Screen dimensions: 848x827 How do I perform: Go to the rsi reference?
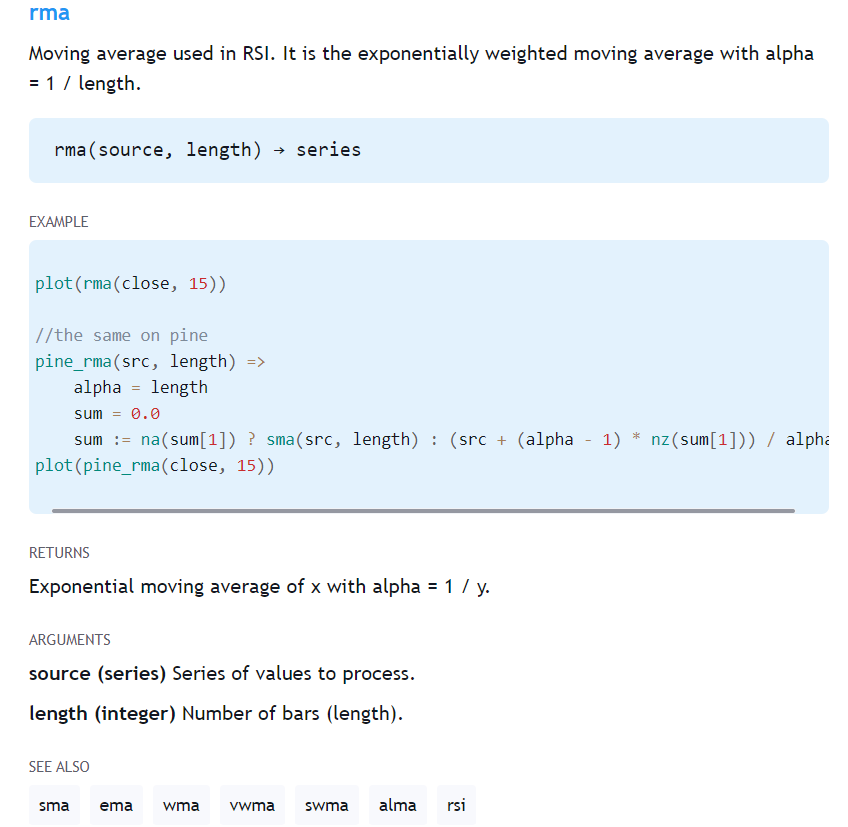[456, 805]
